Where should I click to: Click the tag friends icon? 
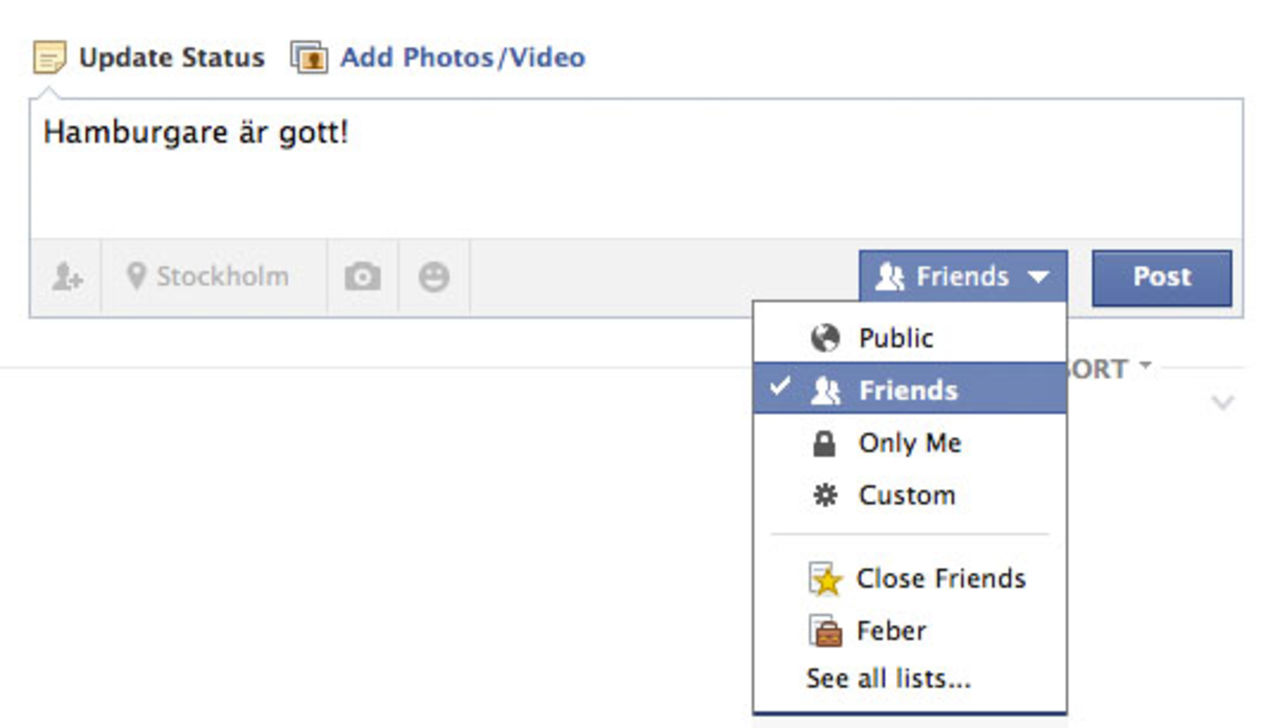(x=66, y=277)
